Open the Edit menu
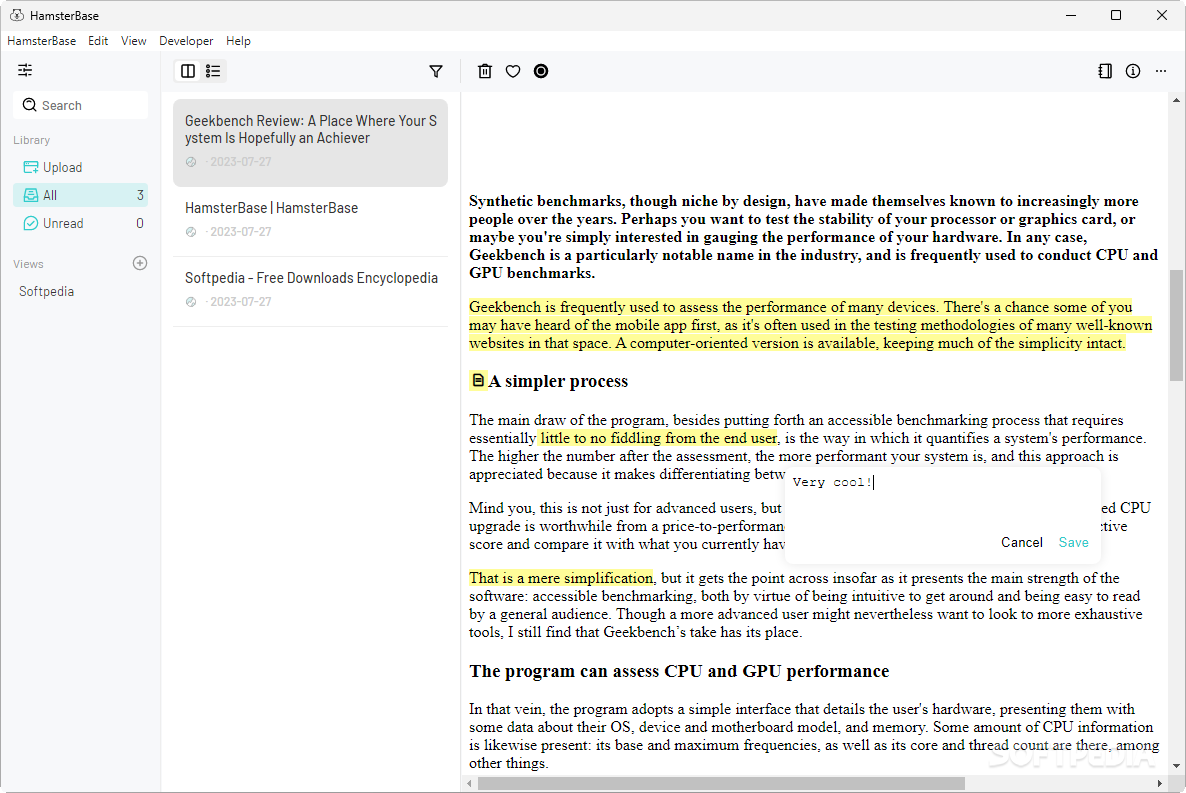 98,41
